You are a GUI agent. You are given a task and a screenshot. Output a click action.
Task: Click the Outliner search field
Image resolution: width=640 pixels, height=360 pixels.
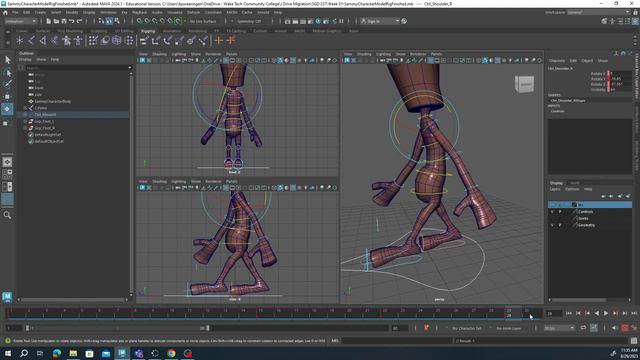78,68
